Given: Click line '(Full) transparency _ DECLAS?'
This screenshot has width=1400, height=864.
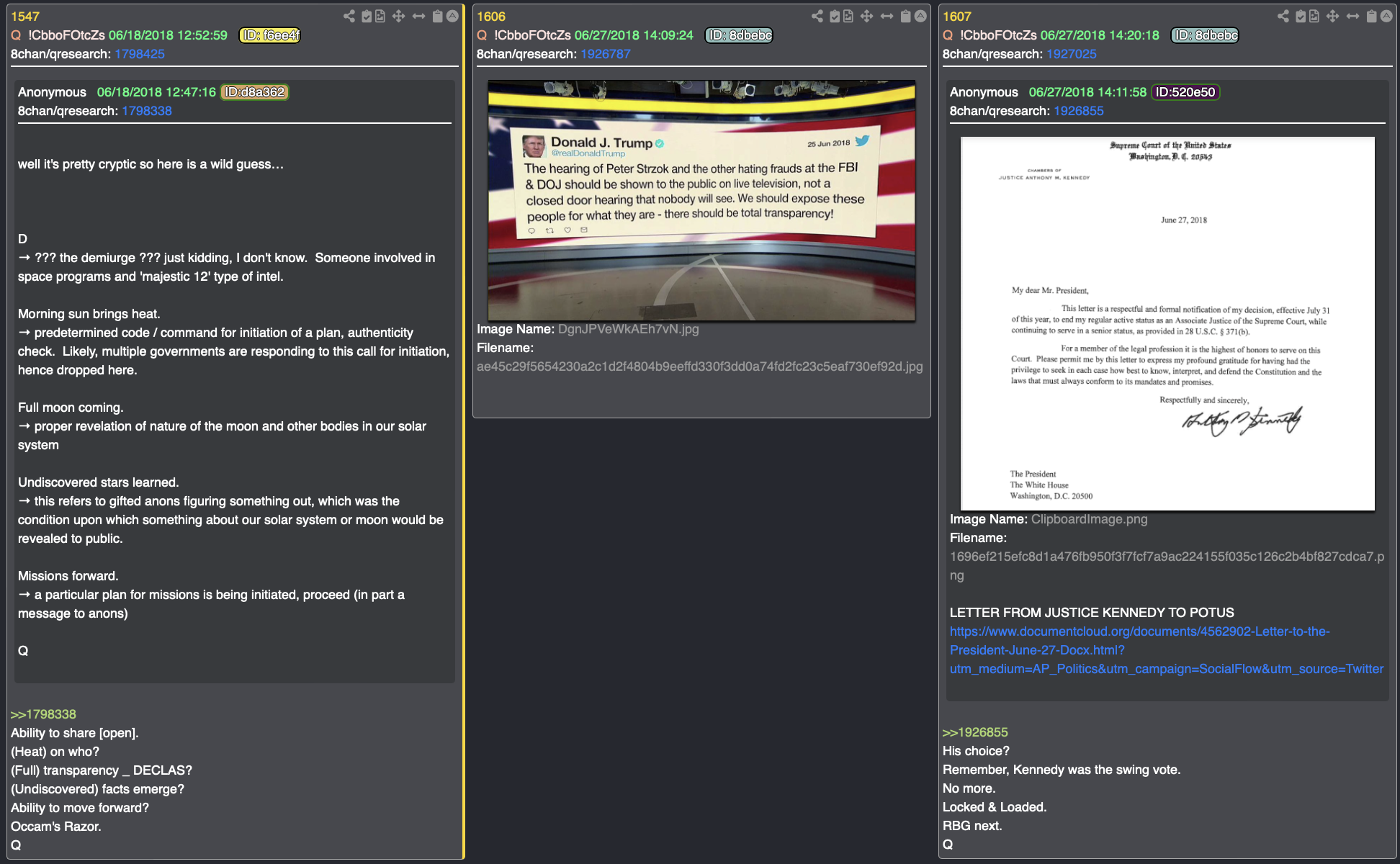Looking at the screenshot, I should (102, 770).
